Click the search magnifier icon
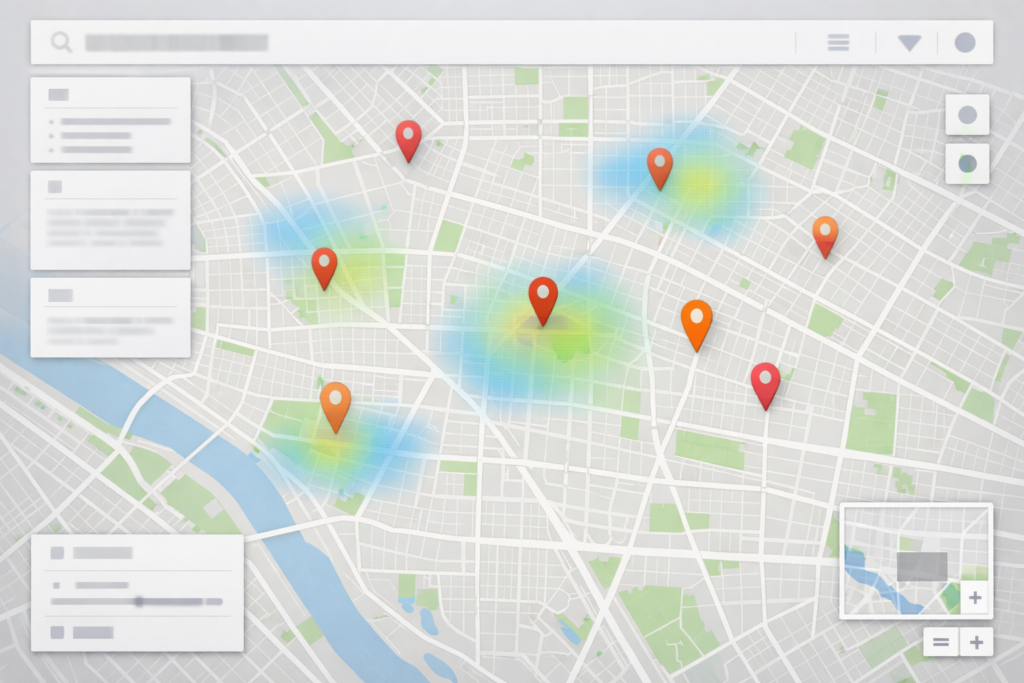 click(62, 42)
